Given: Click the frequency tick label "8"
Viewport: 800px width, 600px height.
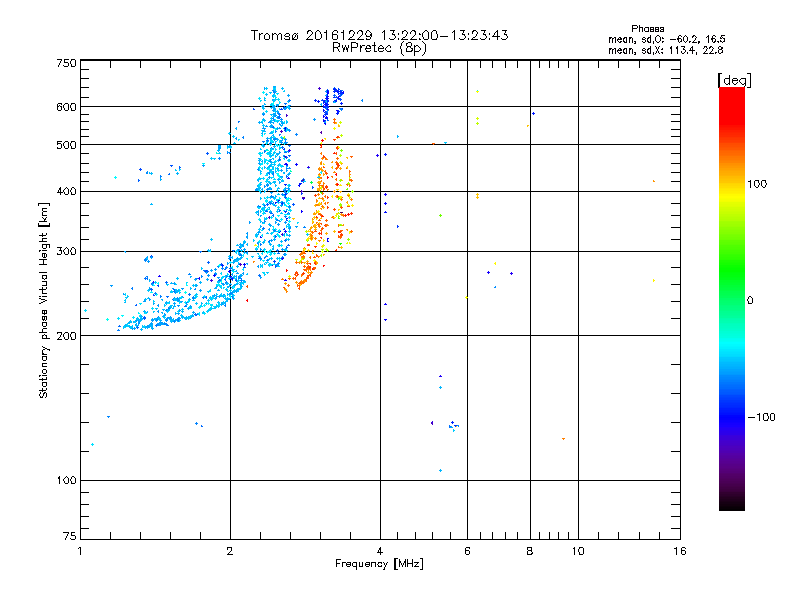Looking at the screenshot, I should pos(530,552).
